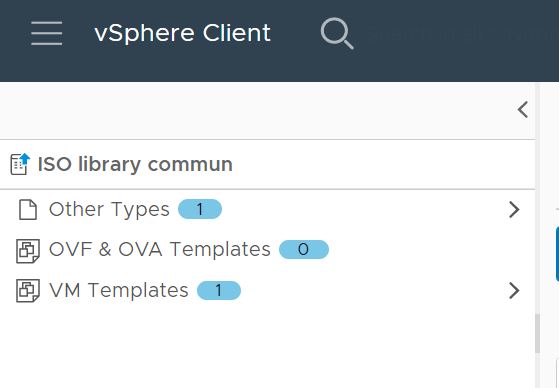The image size is (559, 388).
Task: Click the ISO library upload icon
Action: click(20, 164)
